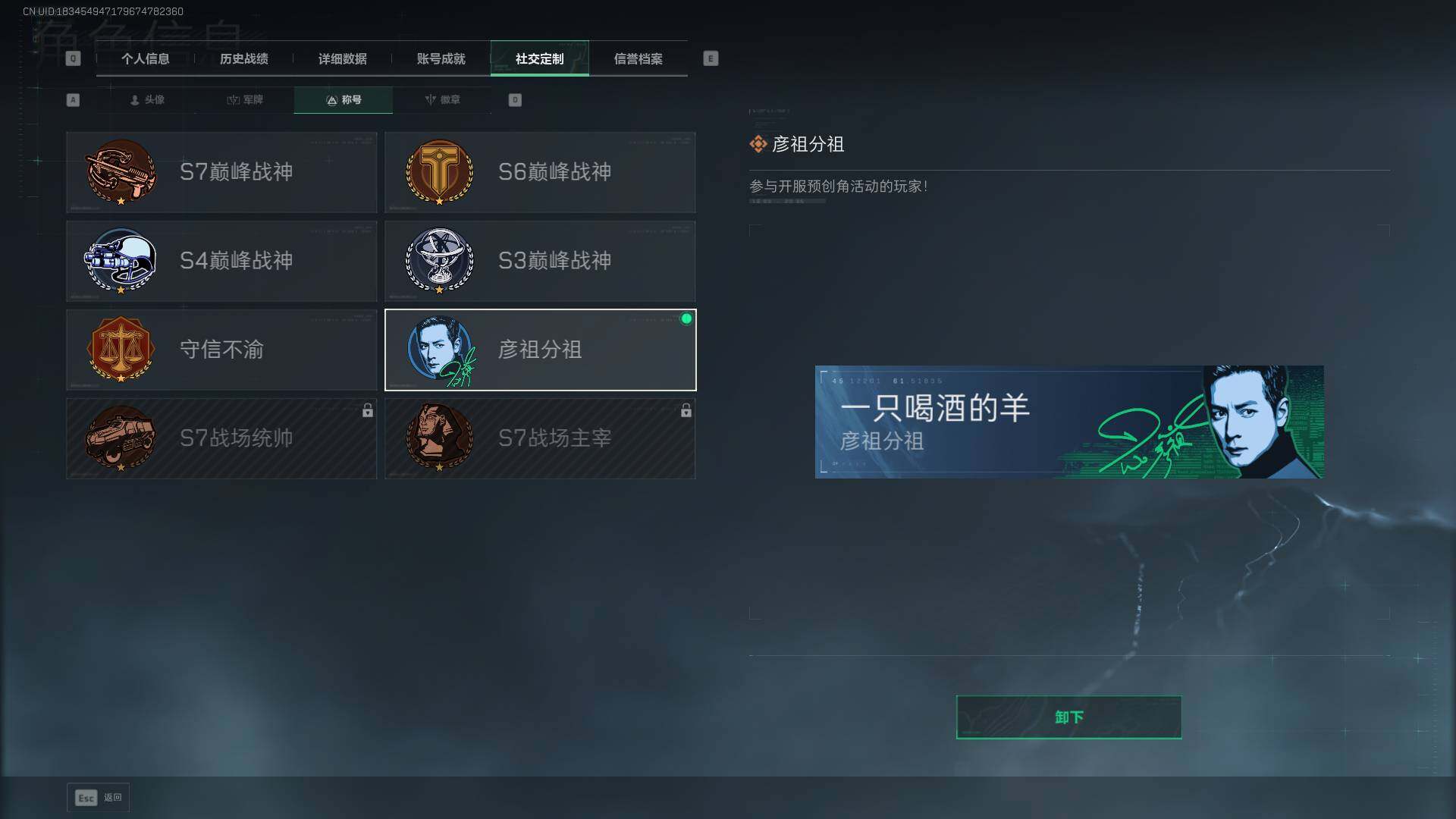Click the 一只喝酒的羊 title preview banner
The image size is (1456, 819).
[x=1069, y=422]
